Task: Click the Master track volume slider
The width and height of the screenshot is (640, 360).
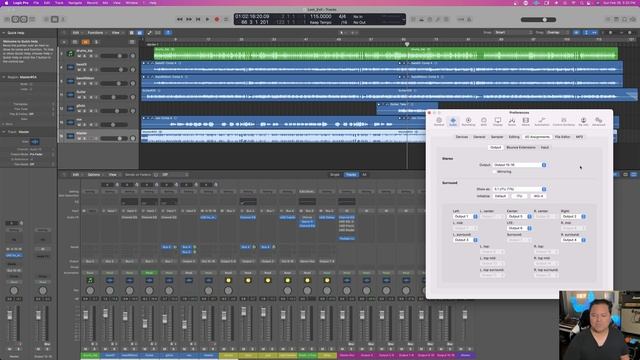Action: [x=113, y=138]
